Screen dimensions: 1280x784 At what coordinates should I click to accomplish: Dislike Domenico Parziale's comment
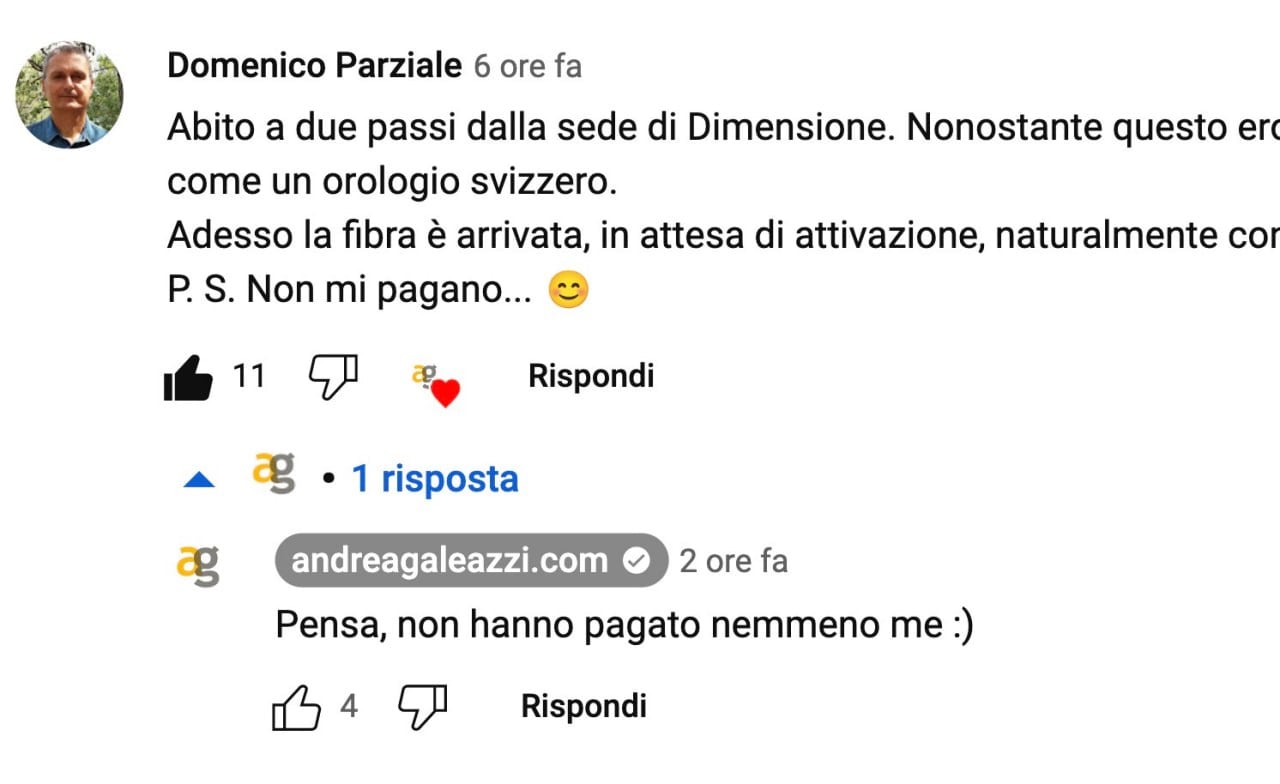click(x=333, y=377)
